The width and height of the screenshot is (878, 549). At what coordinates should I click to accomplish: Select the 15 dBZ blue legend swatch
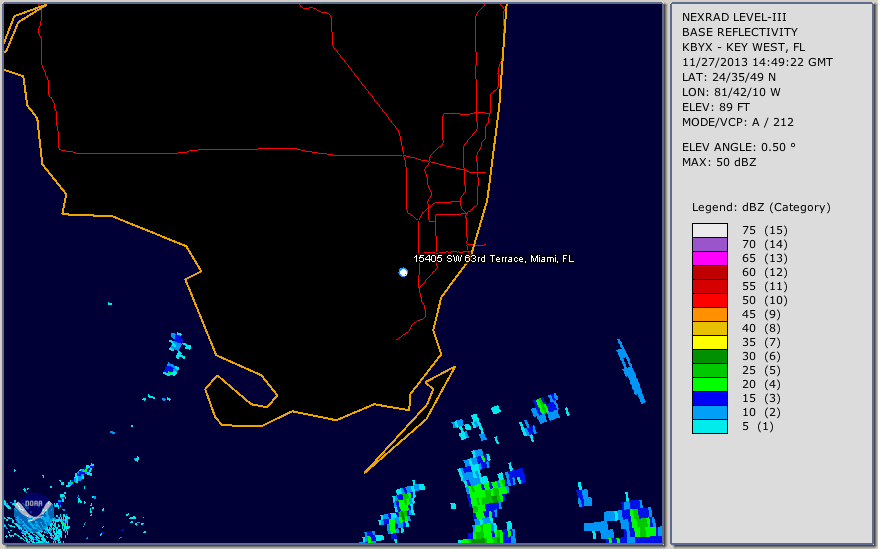point(709,398)
